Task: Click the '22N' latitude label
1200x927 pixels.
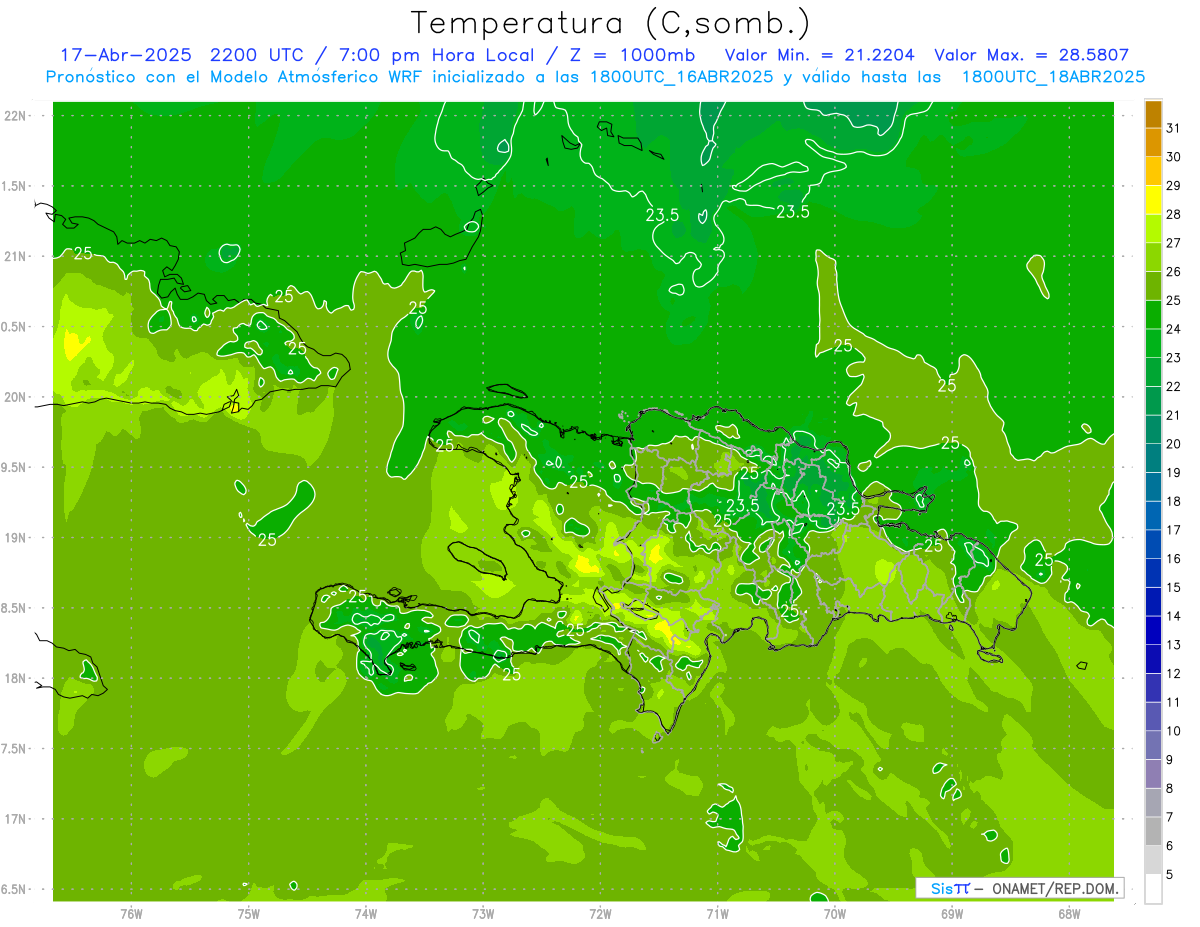Action: pos(15,116)
